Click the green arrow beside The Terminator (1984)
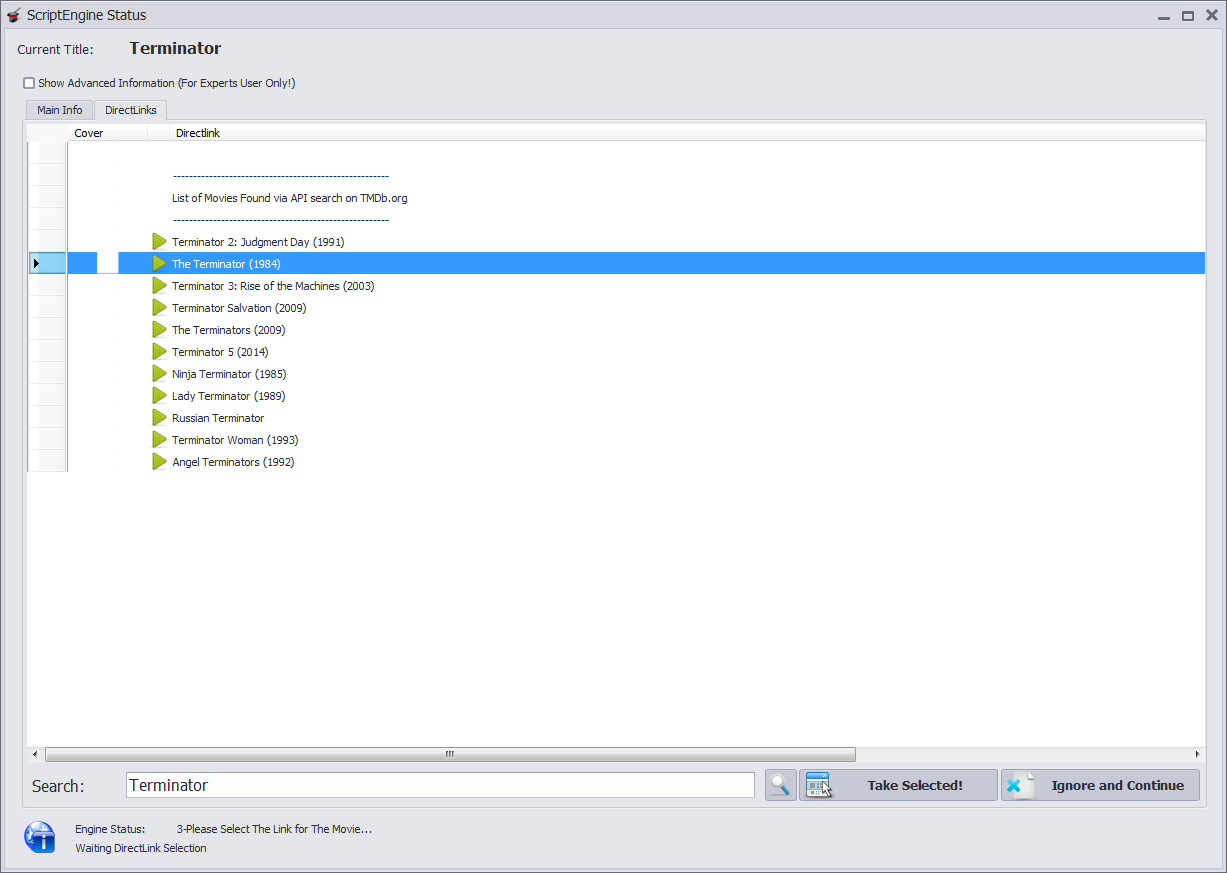 click(x=159, y=264)
